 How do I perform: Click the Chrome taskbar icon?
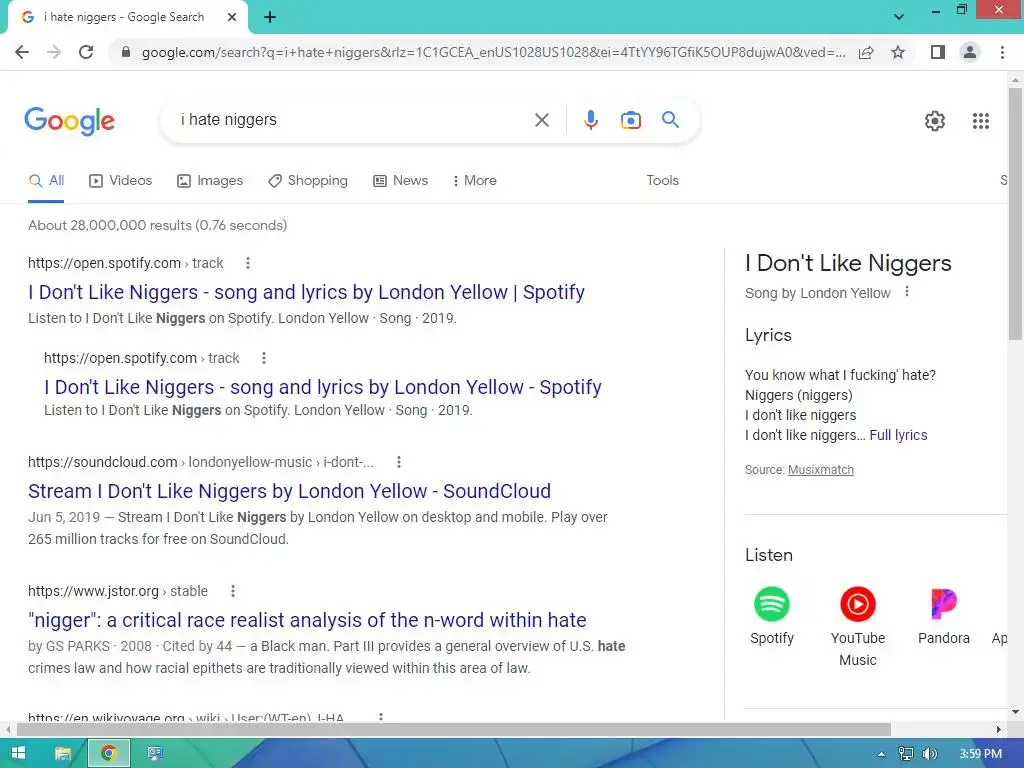point(108,753)
